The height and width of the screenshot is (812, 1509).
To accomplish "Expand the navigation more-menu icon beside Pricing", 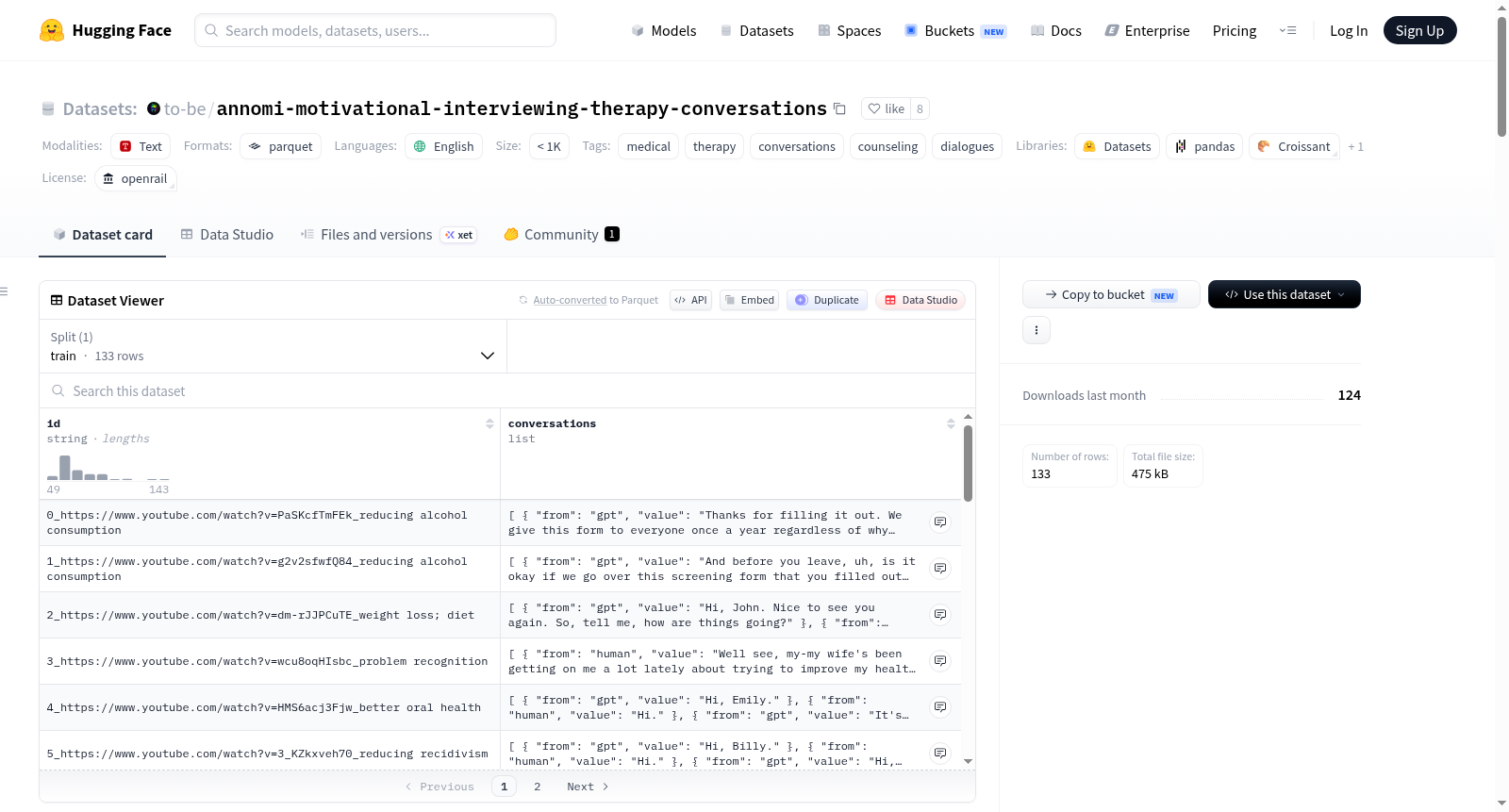I will pos(1287,31).
